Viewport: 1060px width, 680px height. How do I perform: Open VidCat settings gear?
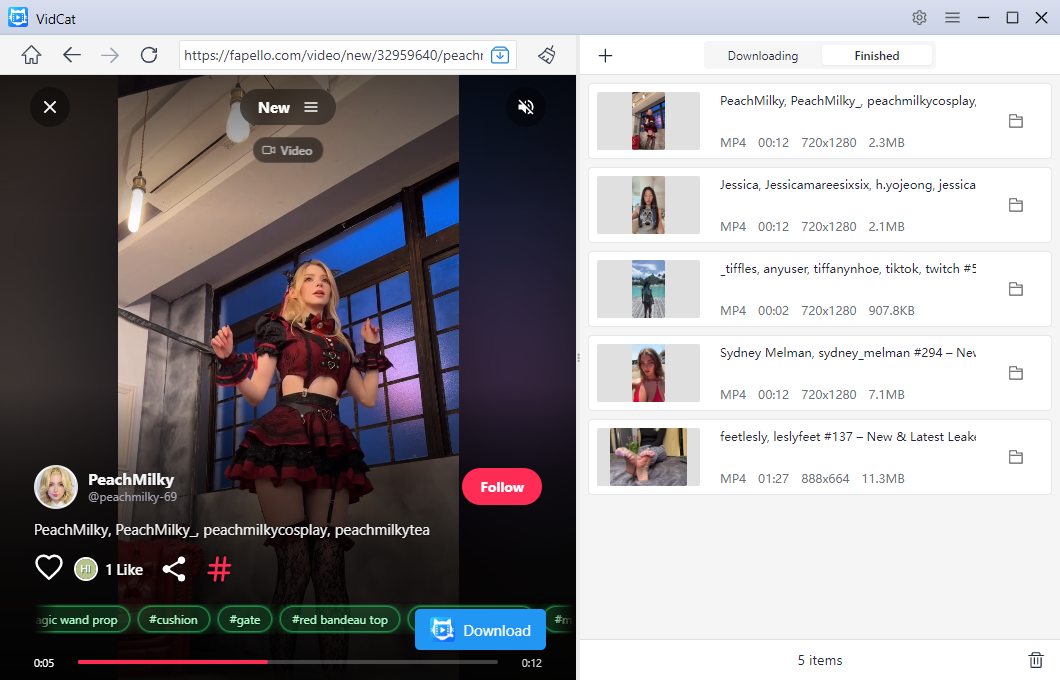[x=919, y=18]
